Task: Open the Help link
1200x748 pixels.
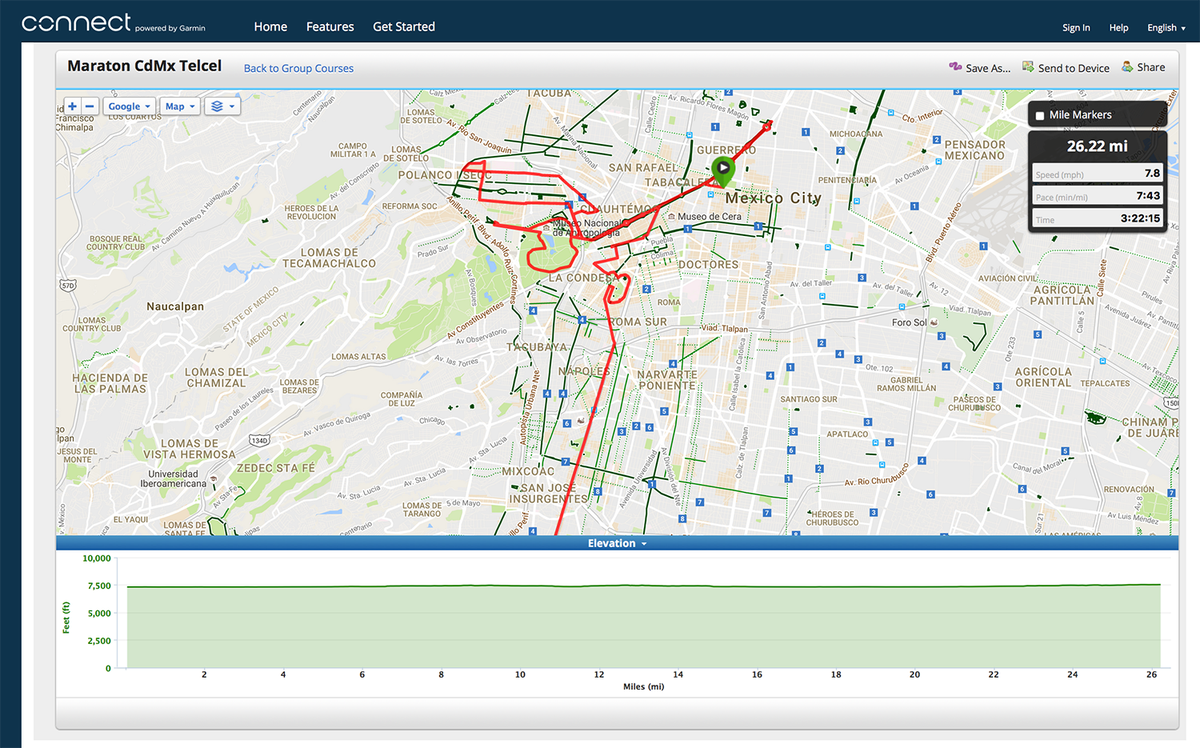Action: 1119,28
